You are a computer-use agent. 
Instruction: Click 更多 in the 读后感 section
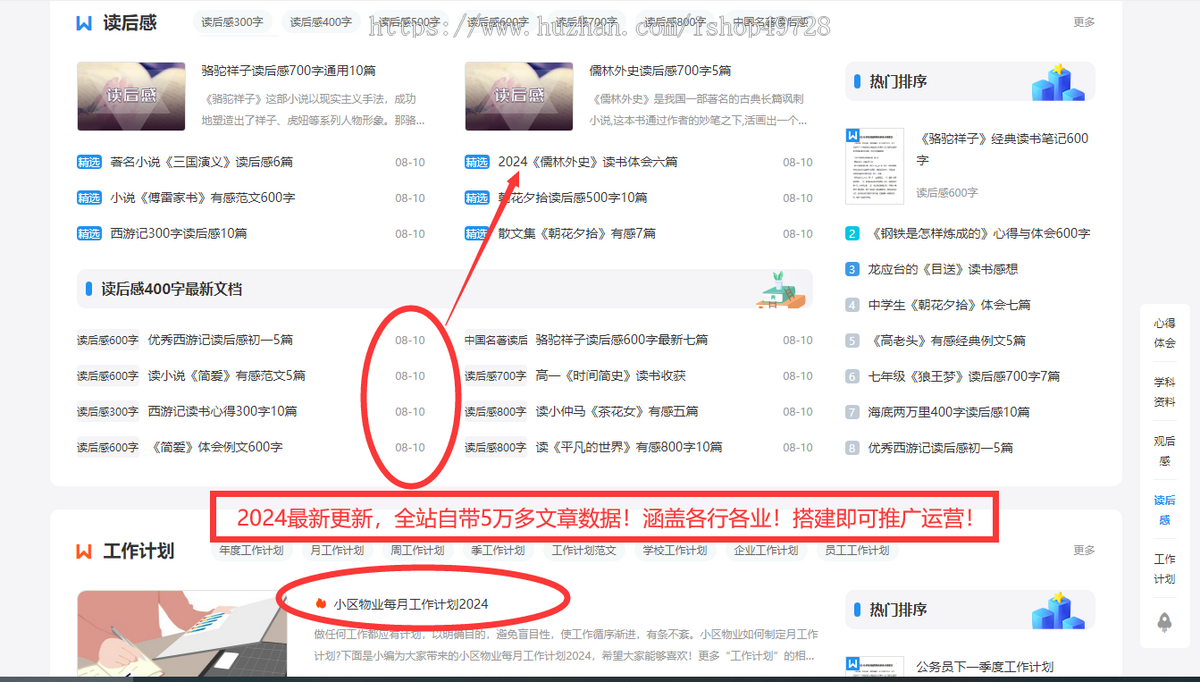[x=1084, y=22]
